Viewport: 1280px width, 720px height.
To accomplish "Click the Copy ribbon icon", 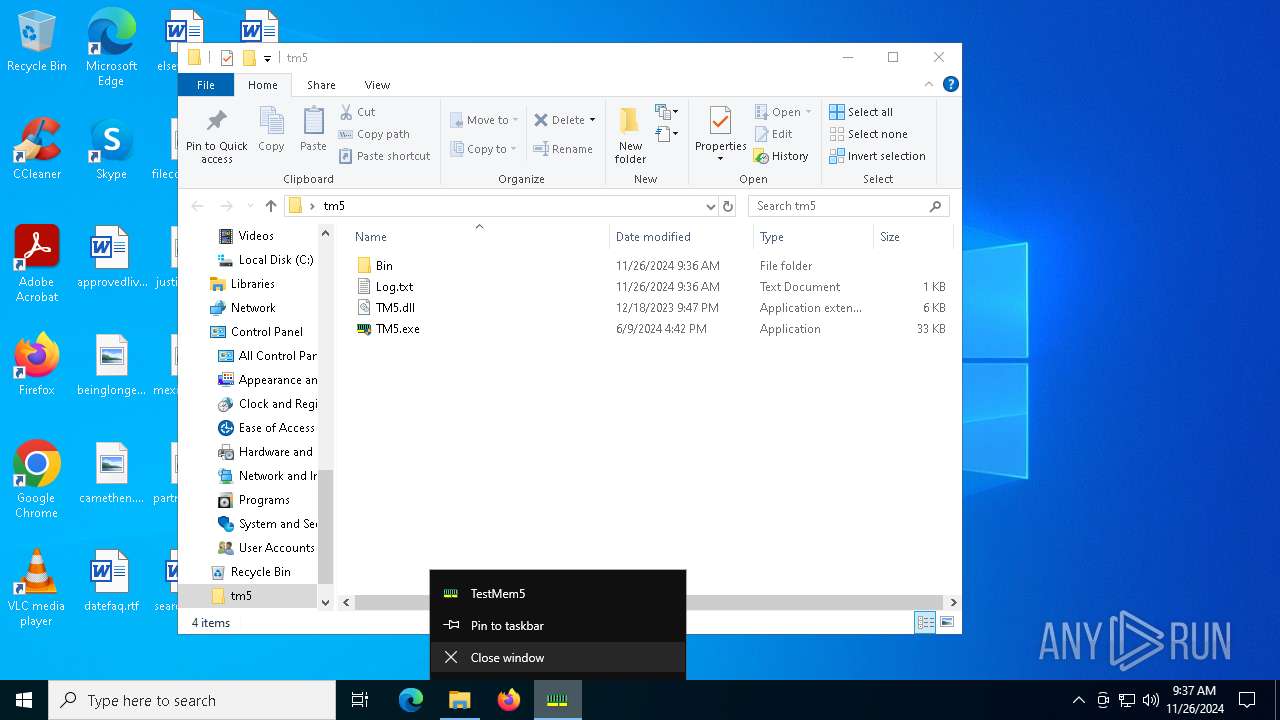I will point(271,130).
